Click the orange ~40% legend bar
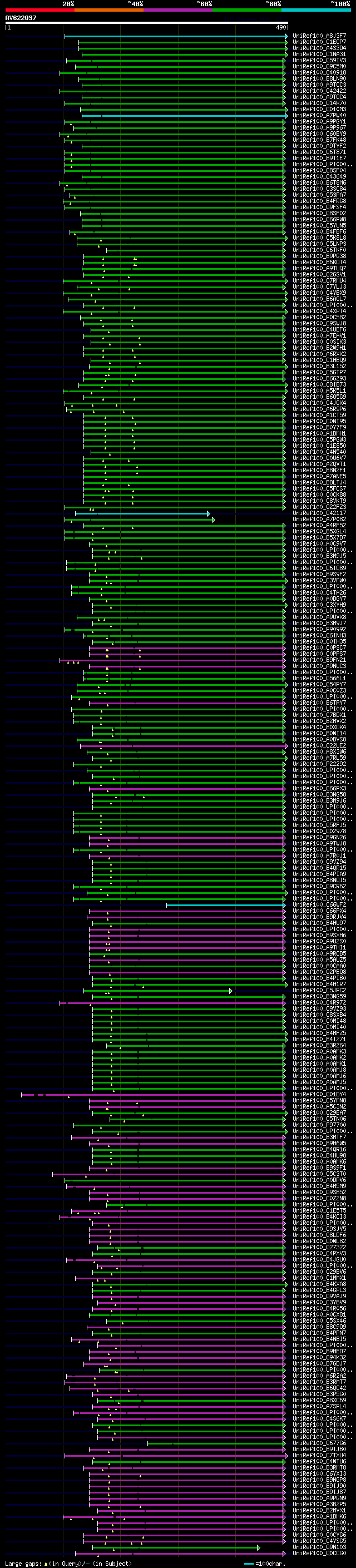Screen dimensions: 356x1568 pos(109,10)
